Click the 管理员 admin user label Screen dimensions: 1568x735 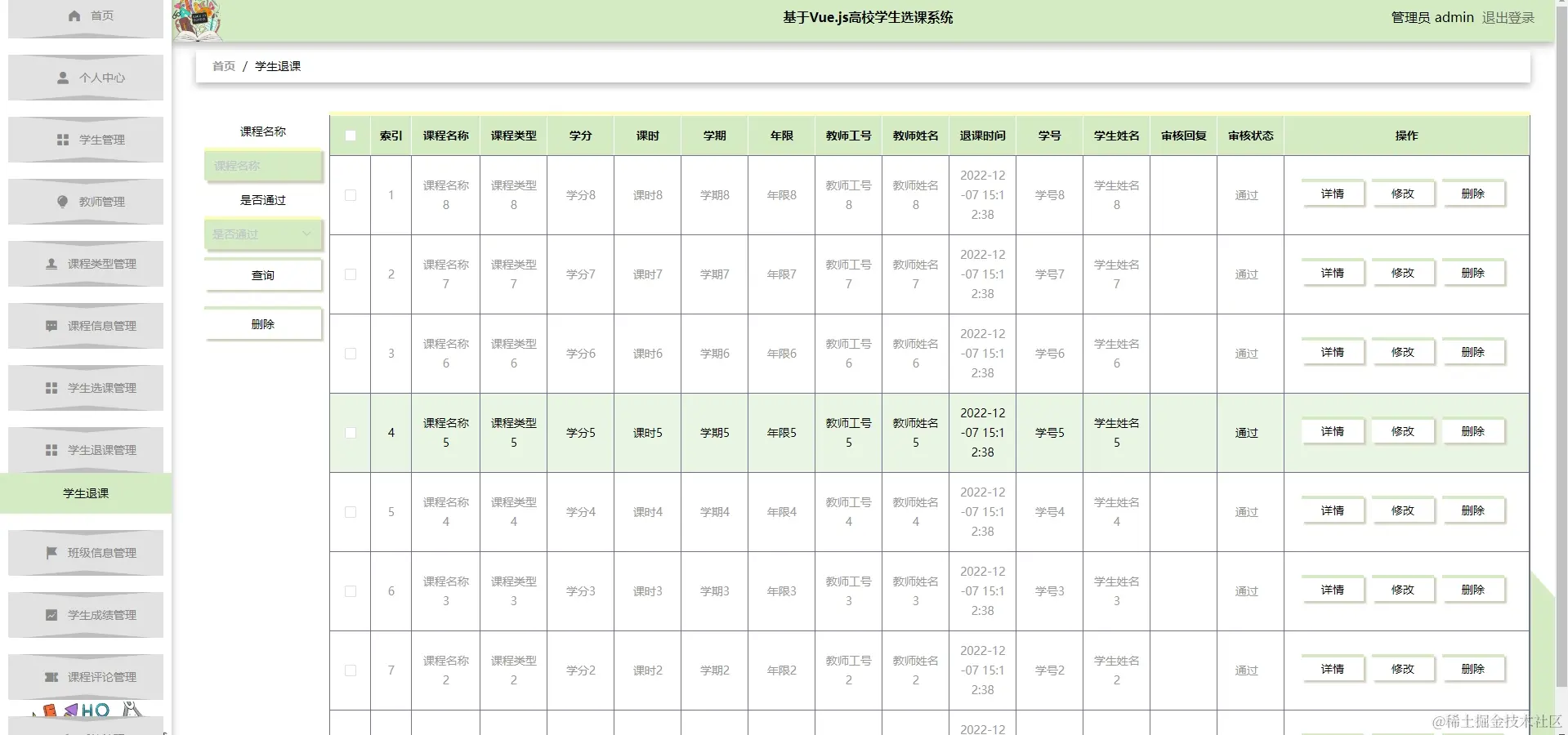1432,17
